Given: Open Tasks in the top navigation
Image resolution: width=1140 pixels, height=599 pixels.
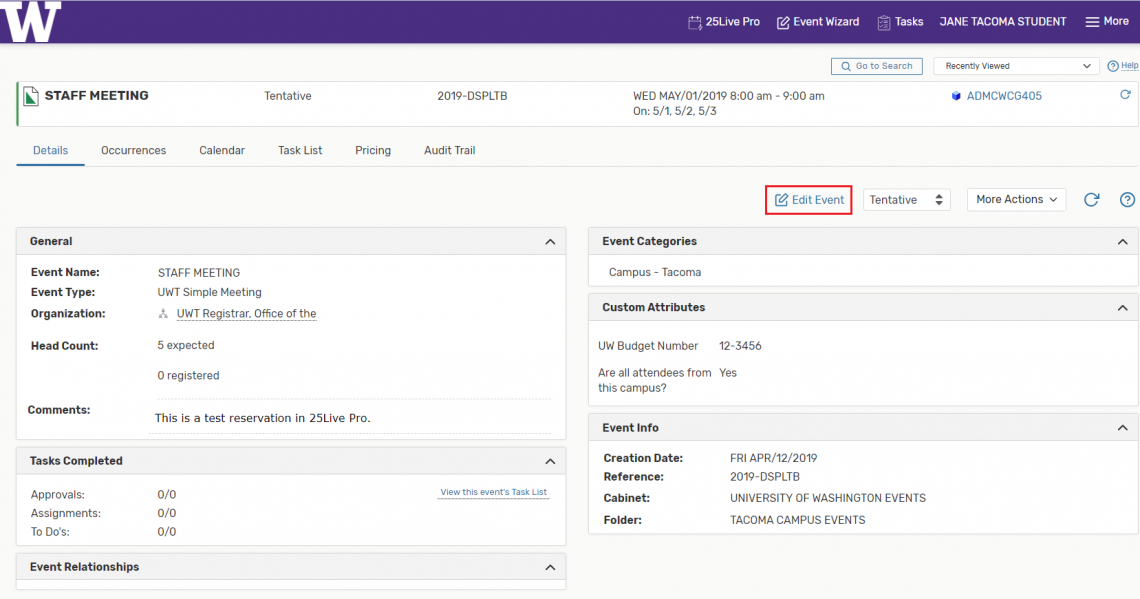Looking at the screenshot, I should [x=900, y=21].
